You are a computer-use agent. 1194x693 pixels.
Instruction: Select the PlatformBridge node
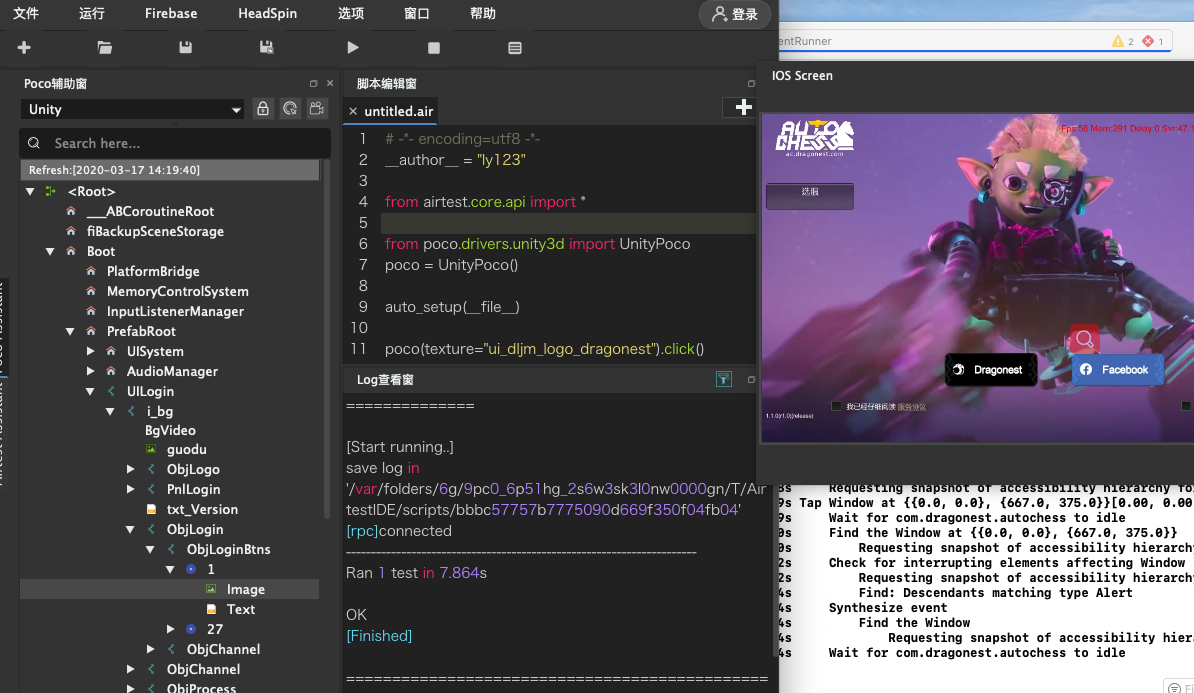pyautogui.click(x=153, y=271)
